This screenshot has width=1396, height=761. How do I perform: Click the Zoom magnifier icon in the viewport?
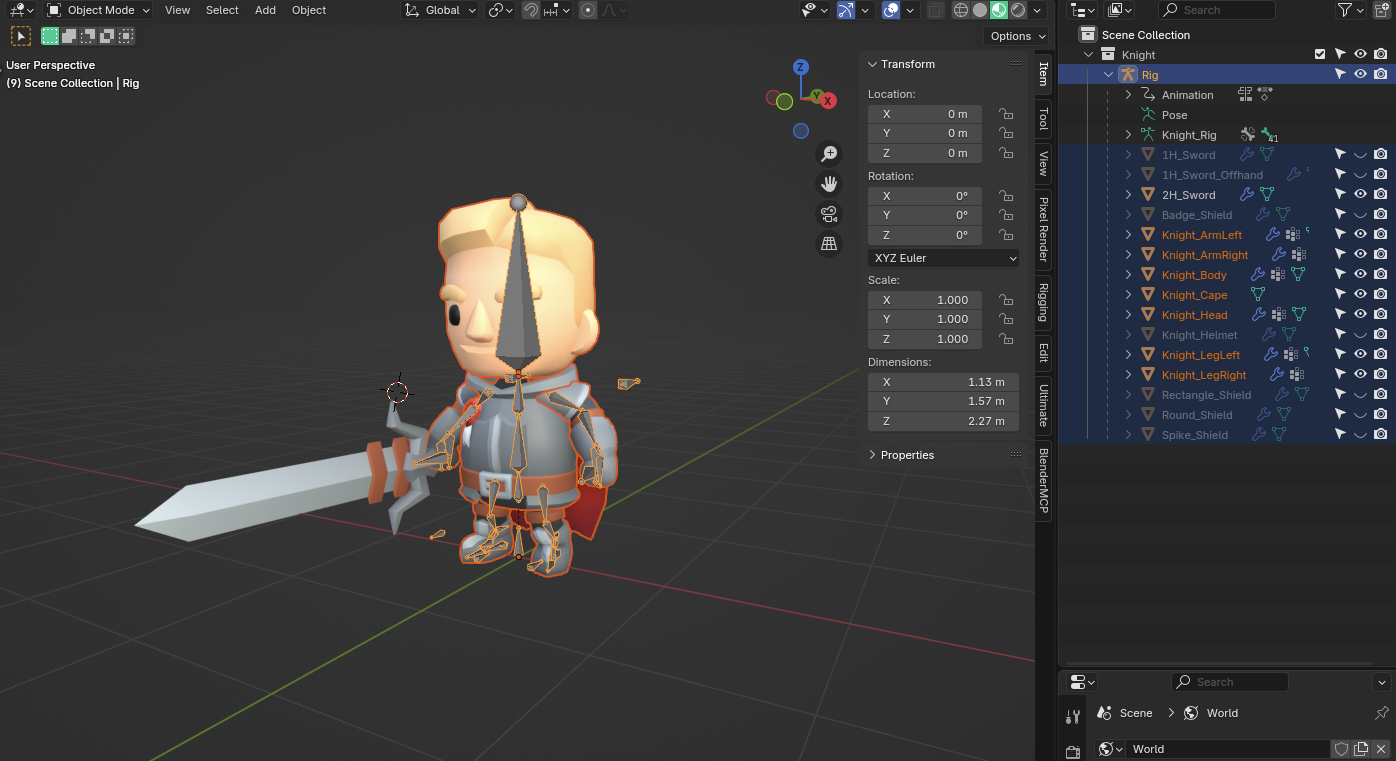coord(828,153)
